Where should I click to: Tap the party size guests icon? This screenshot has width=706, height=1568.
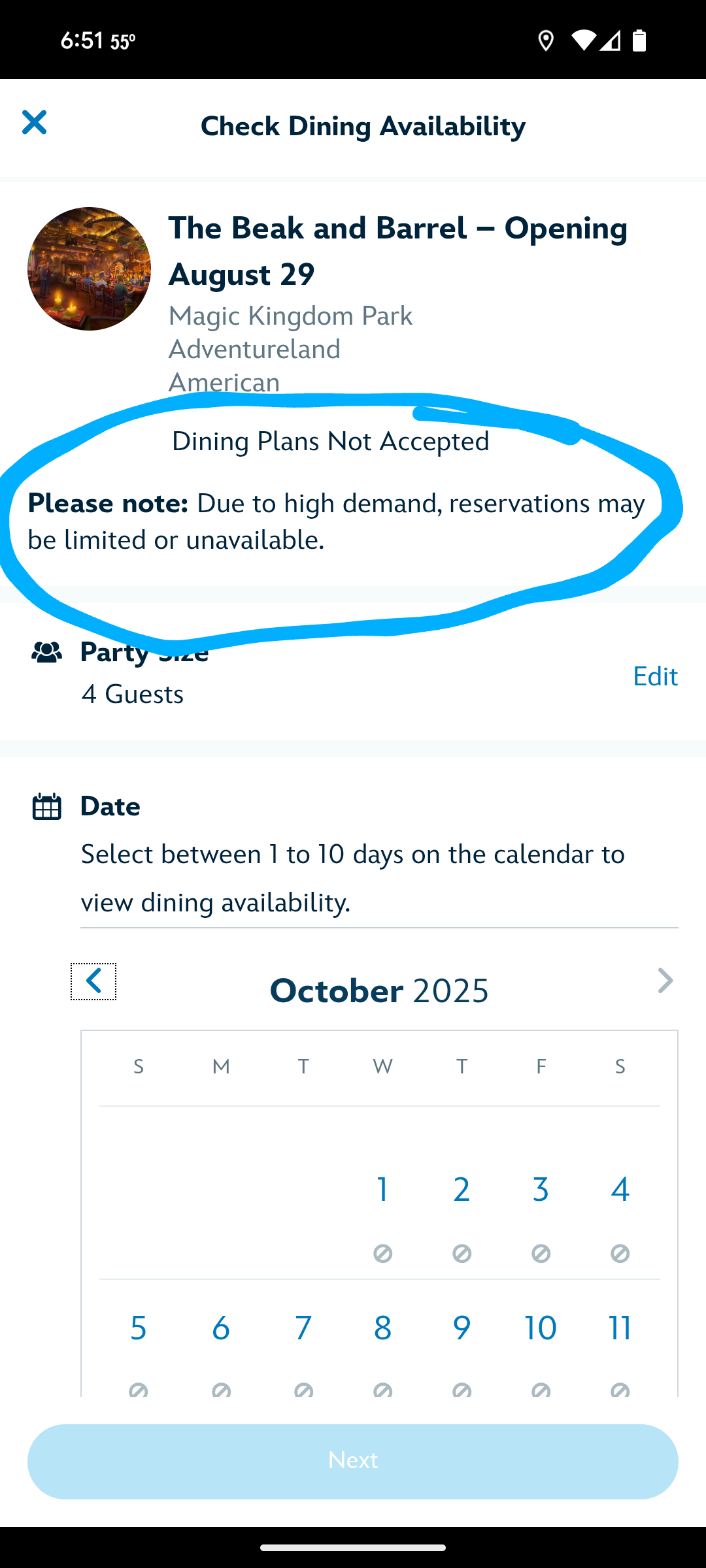pos(47,652)
